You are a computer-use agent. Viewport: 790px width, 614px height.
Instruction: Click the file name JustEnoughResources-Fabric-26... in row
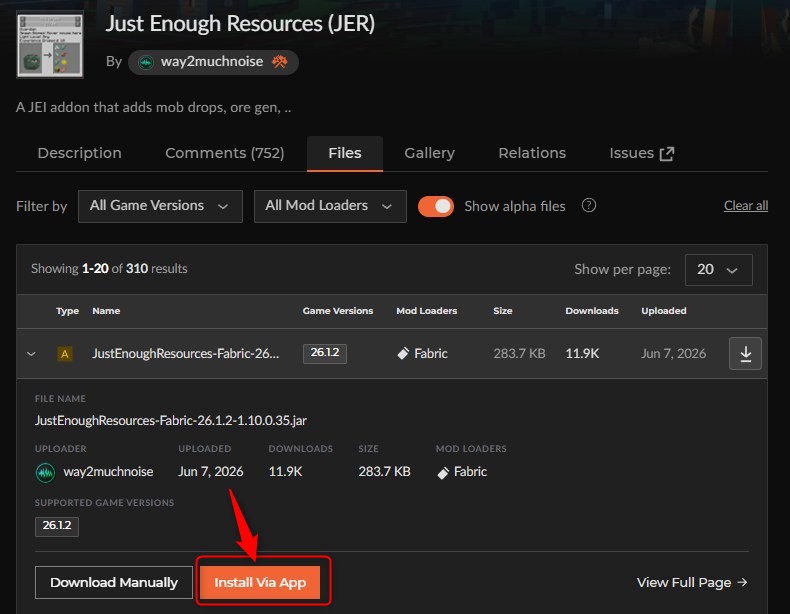[185, 354]
